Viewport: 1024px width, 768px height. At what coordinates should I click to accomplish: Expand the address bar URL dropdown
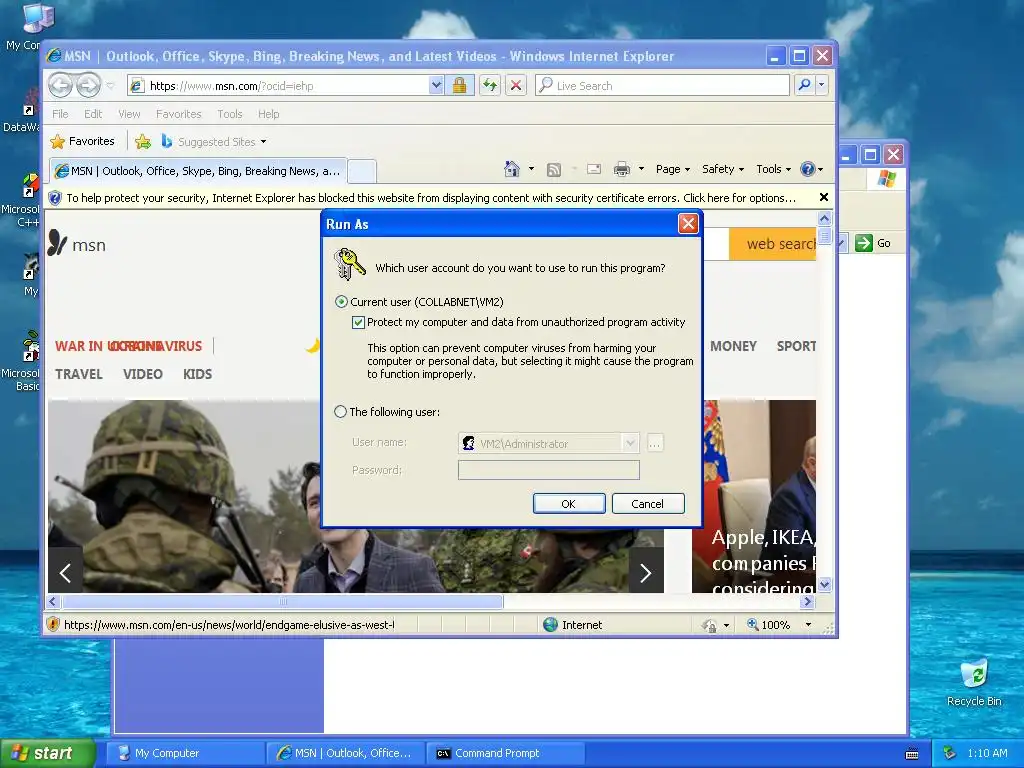(x=436, y=85)
